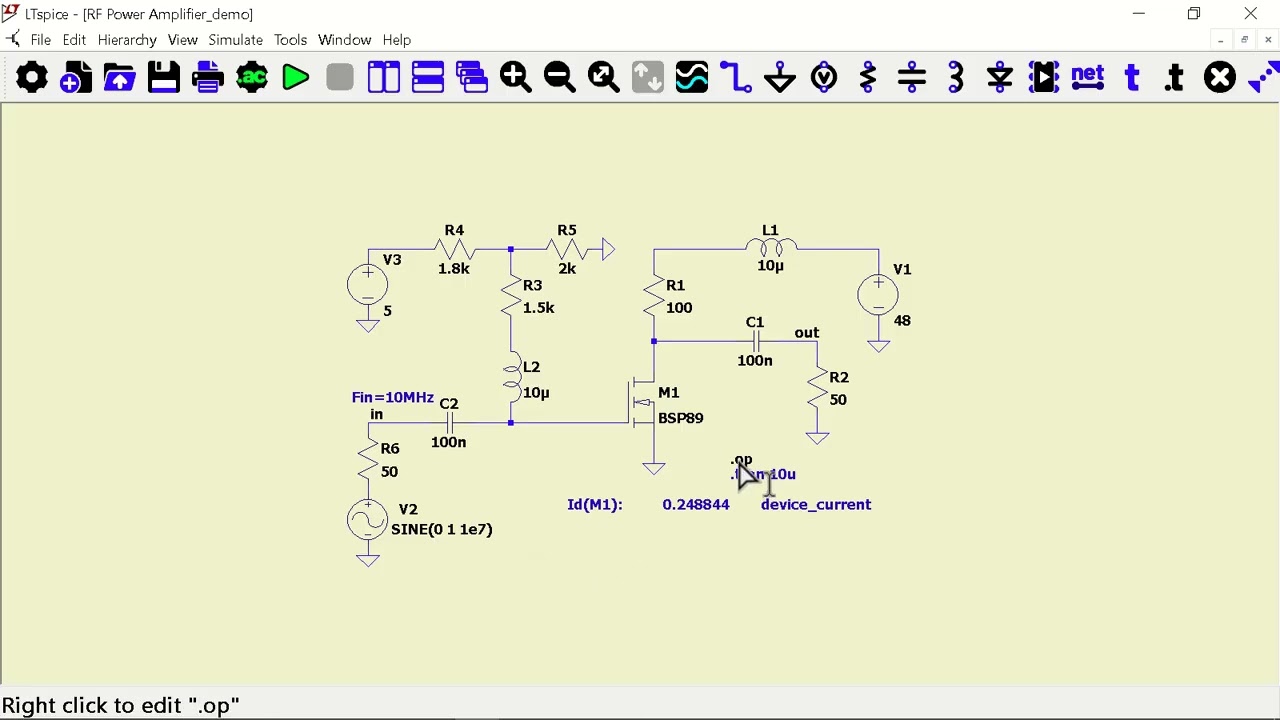Viewport: 1280px width, 720px height.
Task: Minimize the inner schematic document
Action: click(x=1220, y=40)
